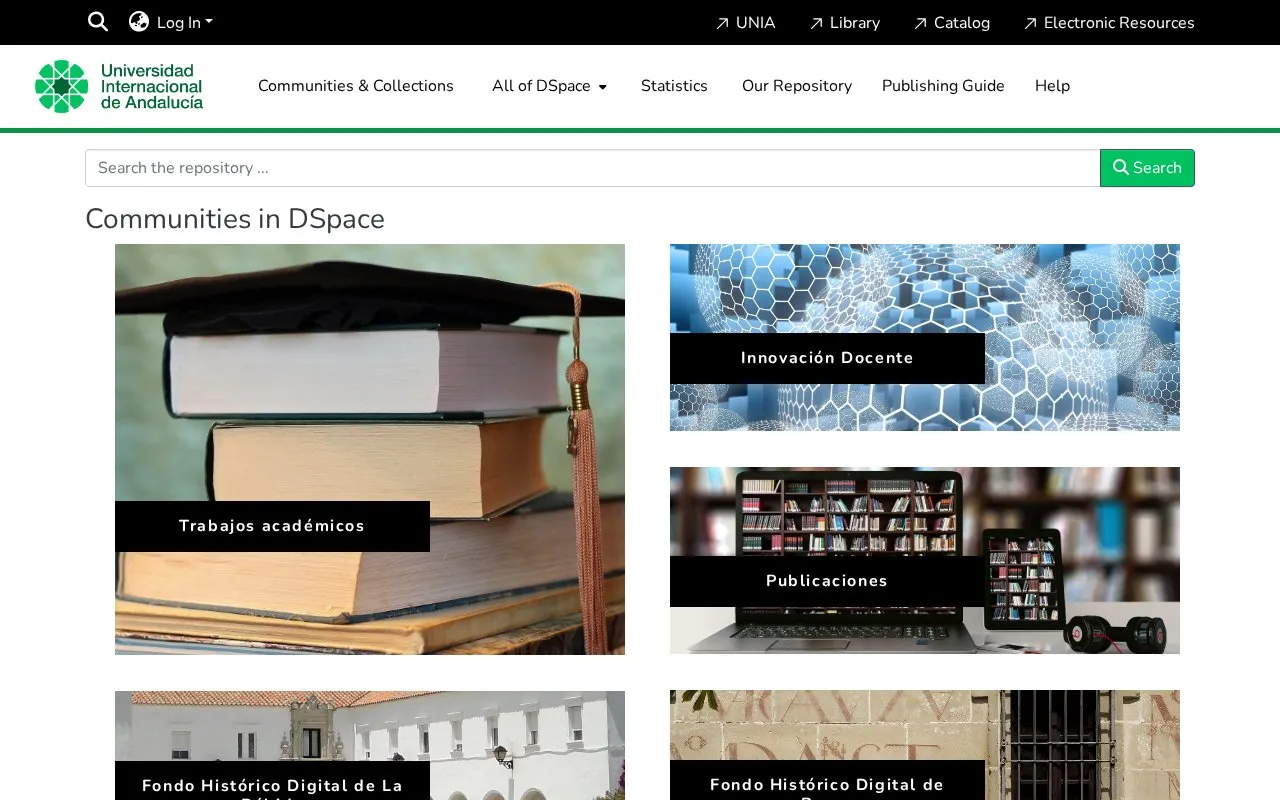Viewport: 1280px width, 800px height.
Task: Open the language globe icon
Action: coord(139,22)
